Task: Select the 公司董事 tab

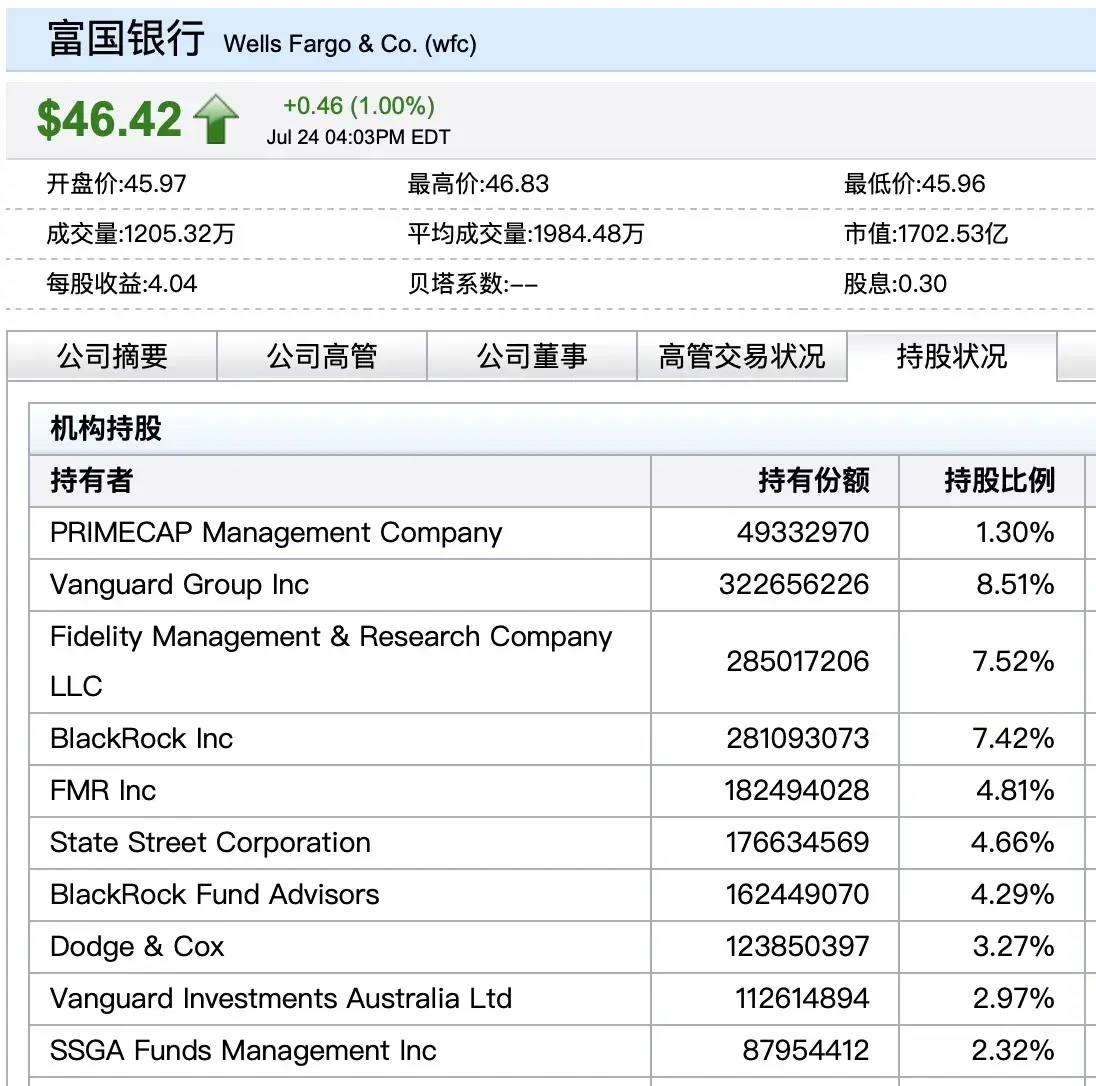Action: coord(532,357)
